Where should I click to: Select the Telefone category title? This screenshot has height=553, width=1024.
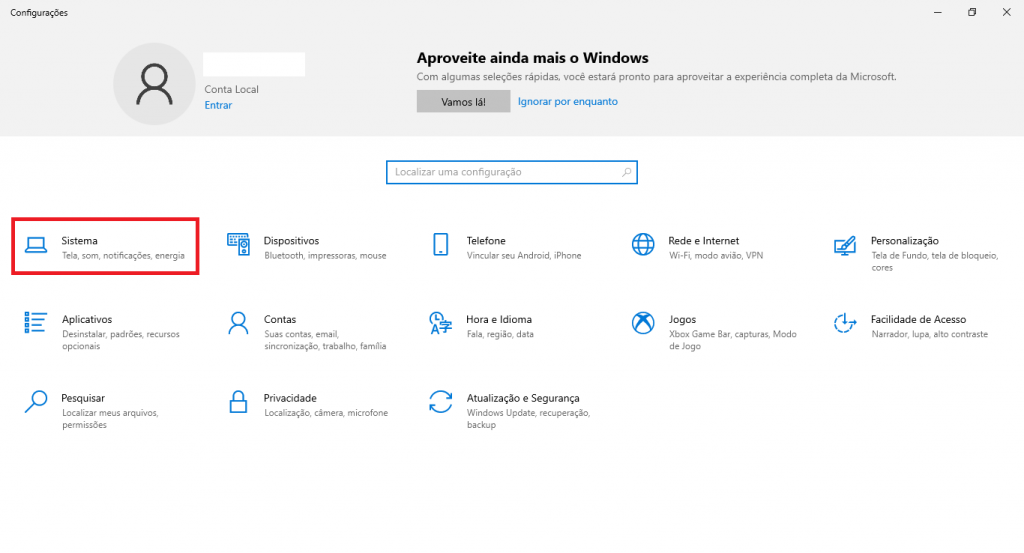coord(486,241)
